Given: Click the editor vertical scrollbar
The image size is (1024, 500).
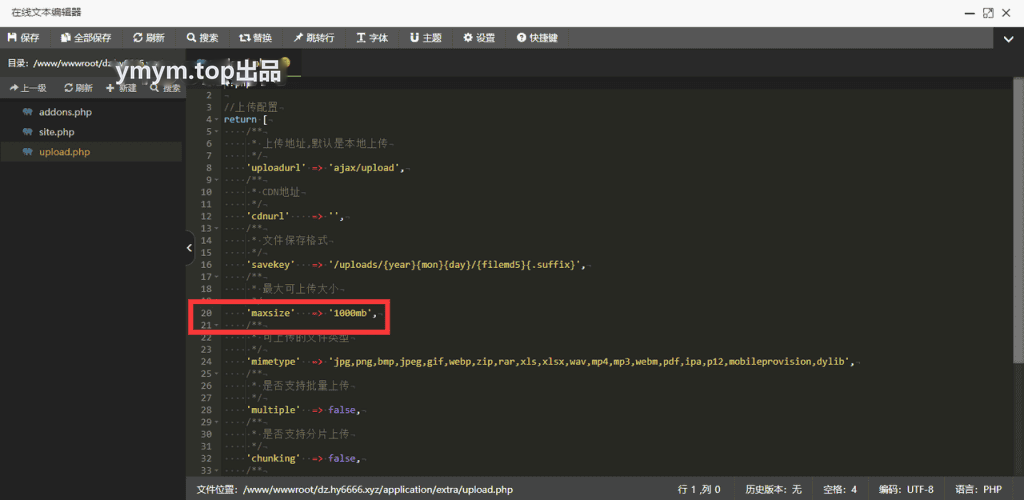Looking at the screenshot, I should [1019, 222].
